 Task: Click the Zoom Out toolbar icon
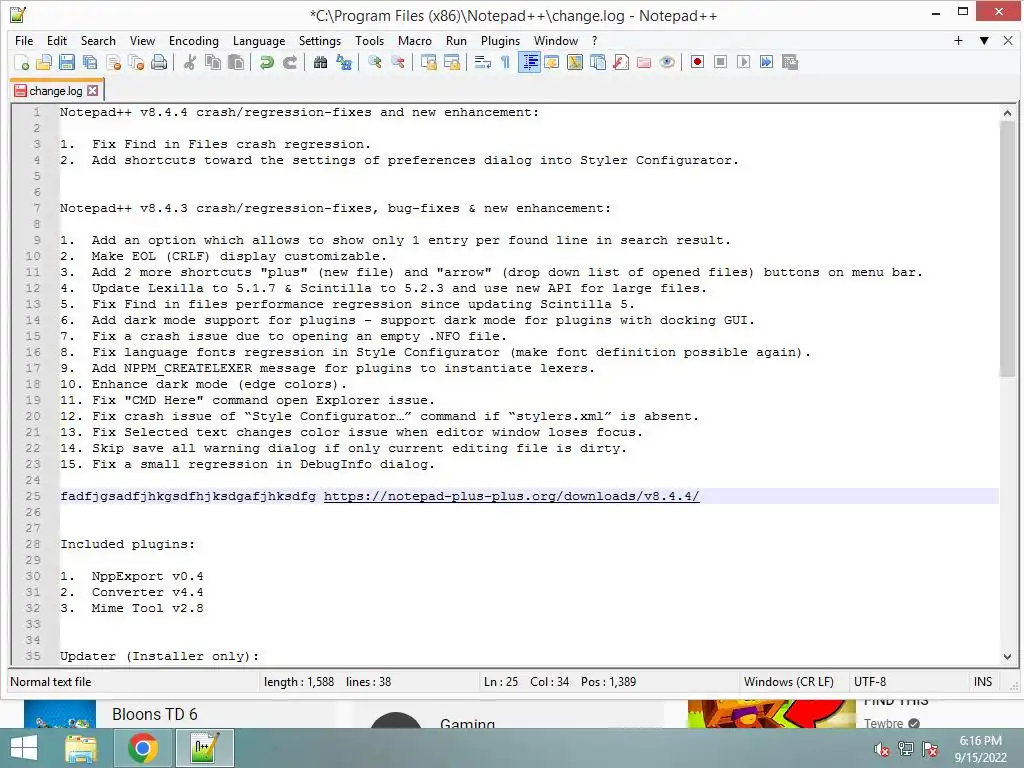coord(398,62)
